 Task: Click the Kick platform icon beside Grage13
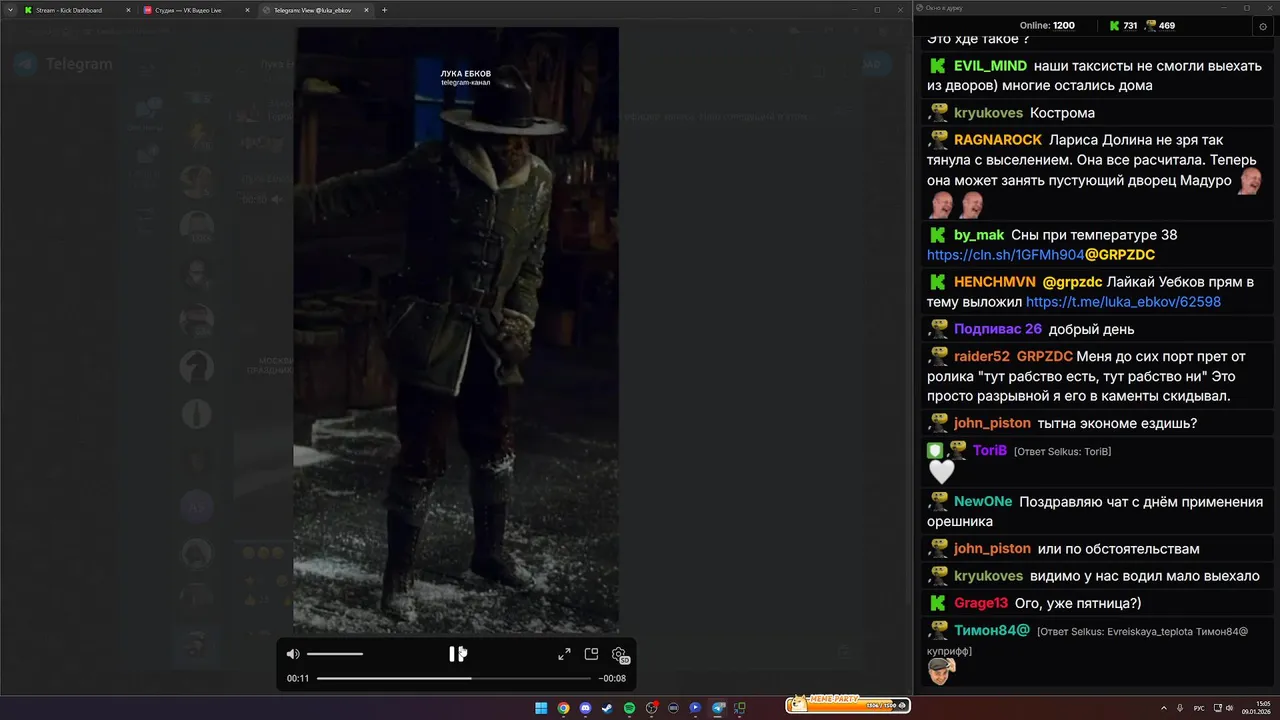point(938,603)
